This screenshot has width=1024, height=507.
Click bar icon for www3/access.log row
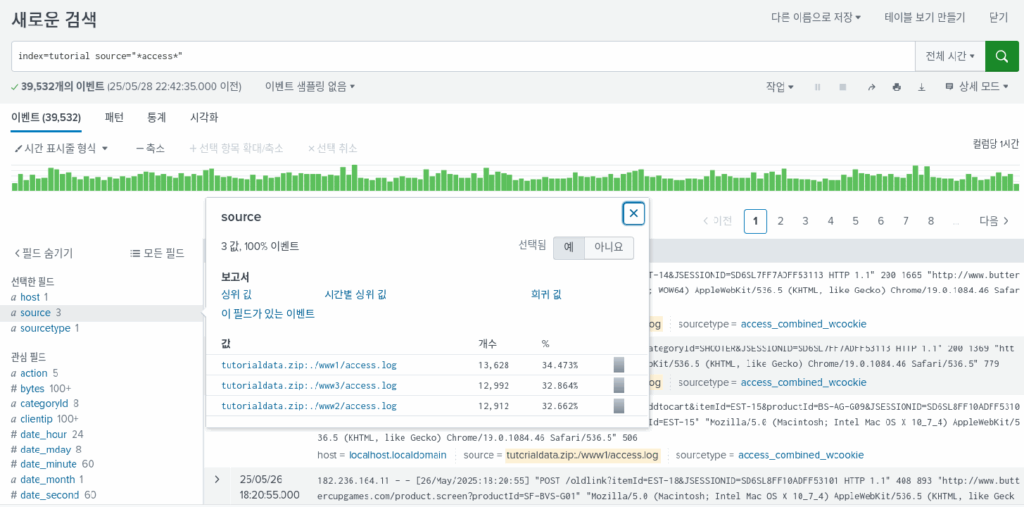coord(618,385)
